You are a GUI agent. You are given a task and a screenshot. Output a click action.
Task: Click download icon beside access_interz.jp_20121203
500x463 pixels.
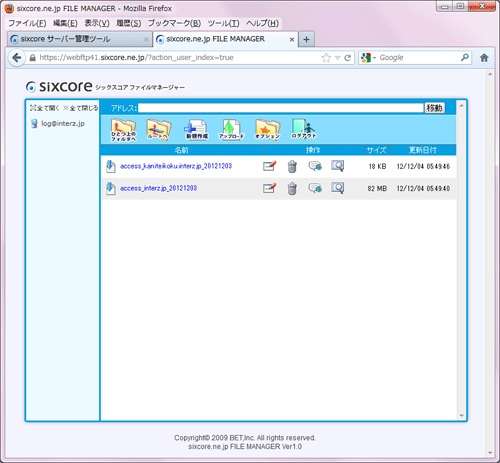pyautogui.click(x=111, y=189)
